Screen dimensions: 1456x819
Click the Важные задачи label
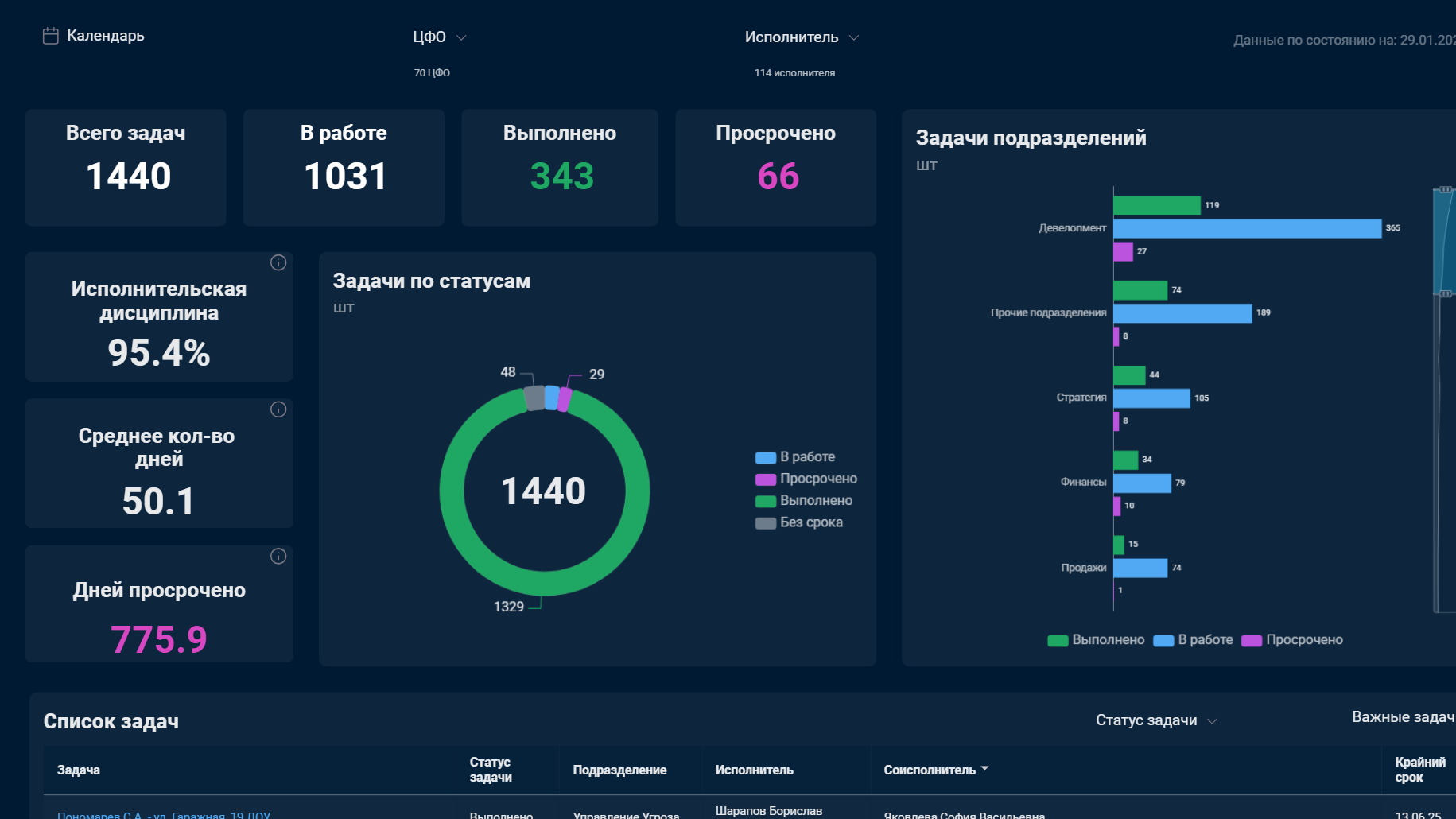(1404, 717)
